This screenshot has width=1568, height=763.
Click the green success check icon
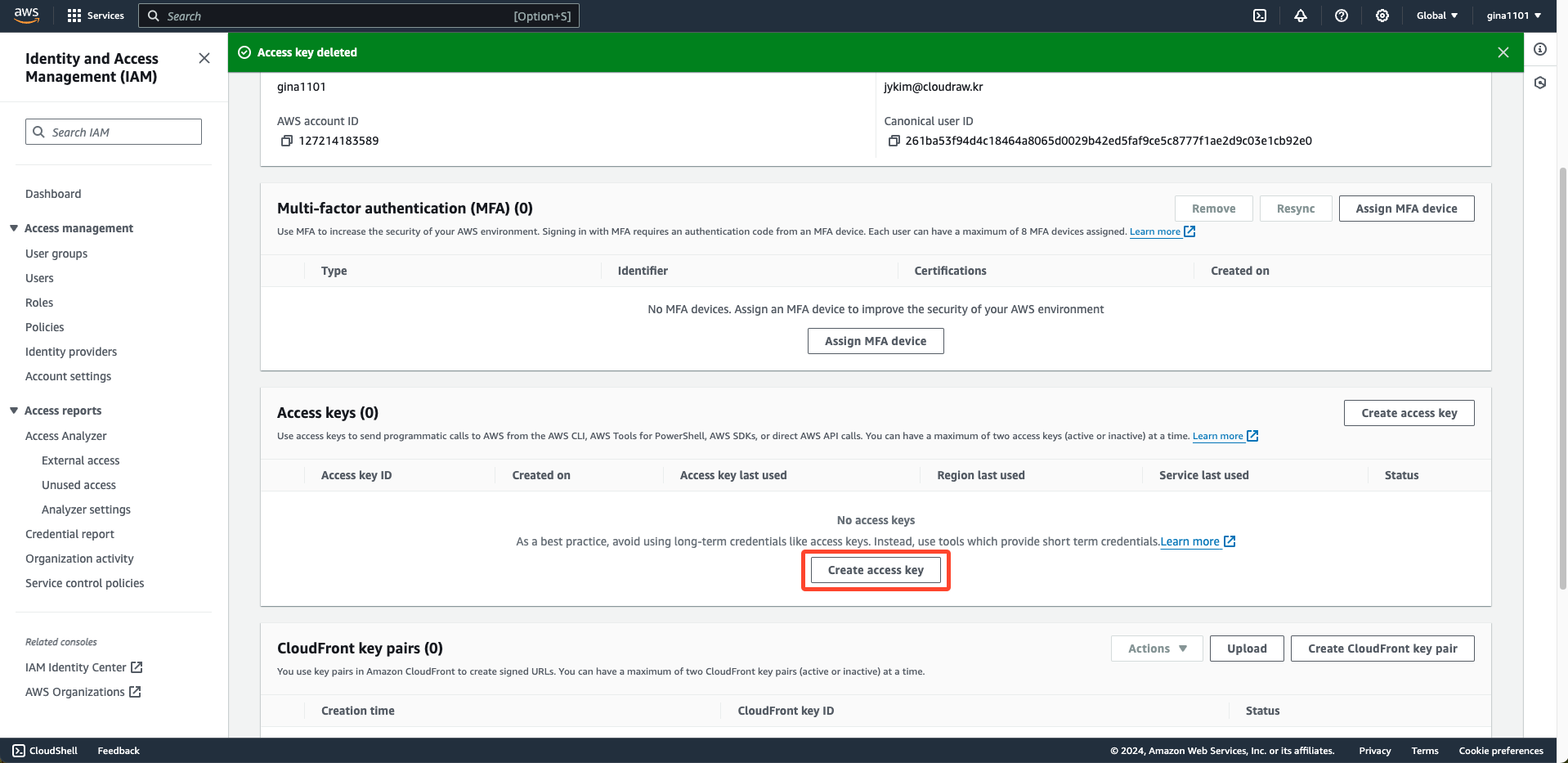244,52
